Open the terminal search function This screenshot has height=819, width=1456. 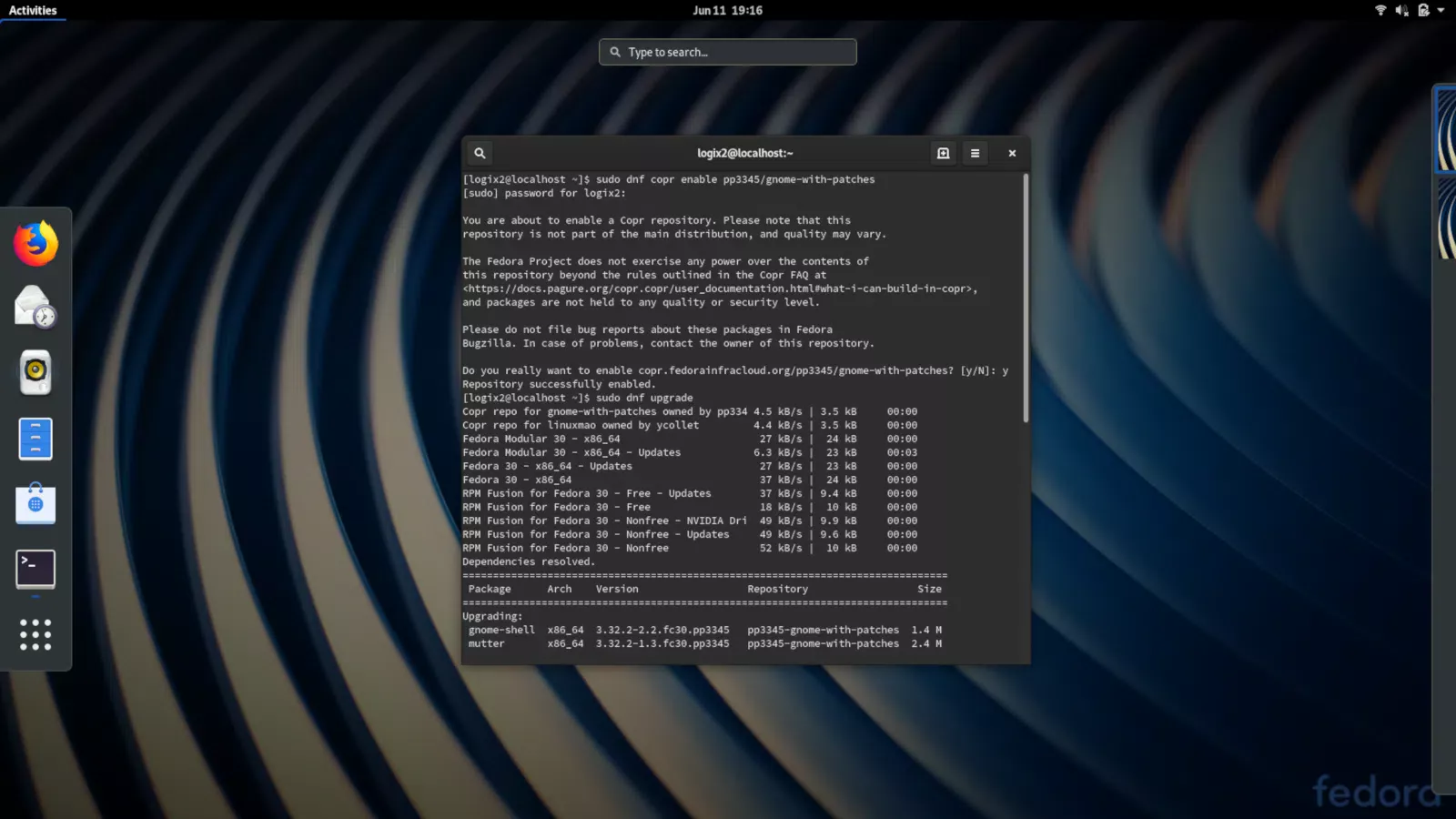(479, 153)
